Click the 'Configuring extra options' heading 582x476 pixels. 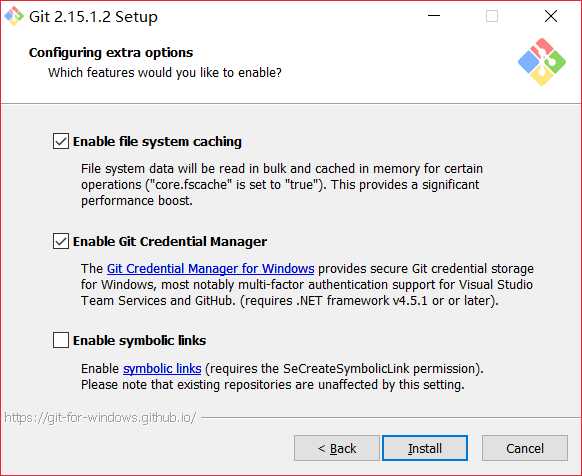tap(111, 53)
